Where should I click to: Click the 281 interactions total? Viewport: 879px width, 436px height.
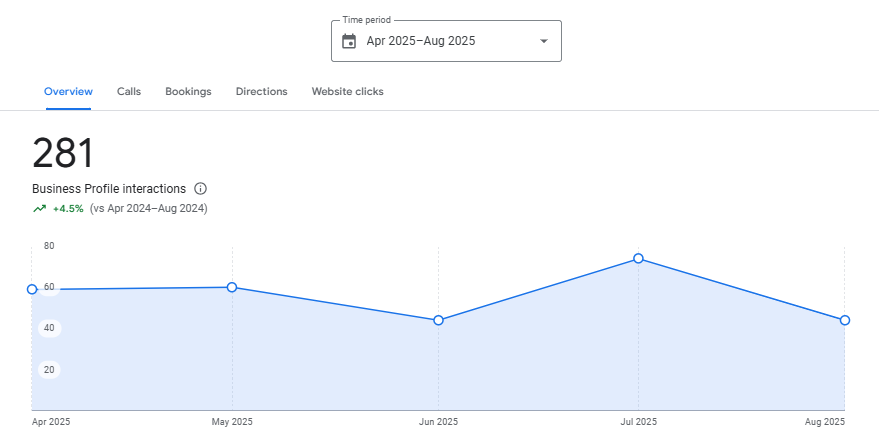pyautogui.click(x=62, y=154)
